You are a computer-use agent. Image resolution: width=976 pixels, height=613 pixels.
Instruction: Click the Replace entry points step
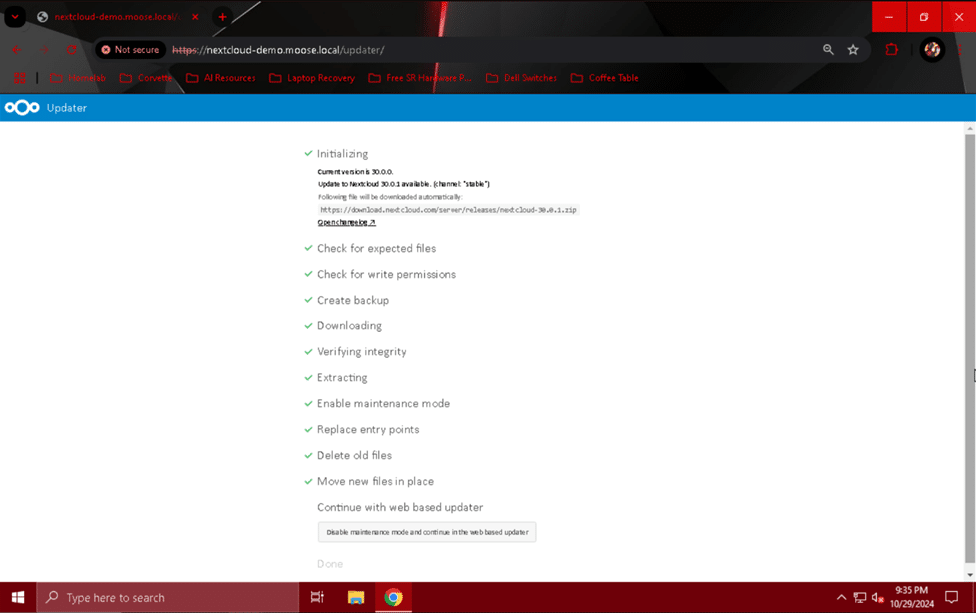368,429
